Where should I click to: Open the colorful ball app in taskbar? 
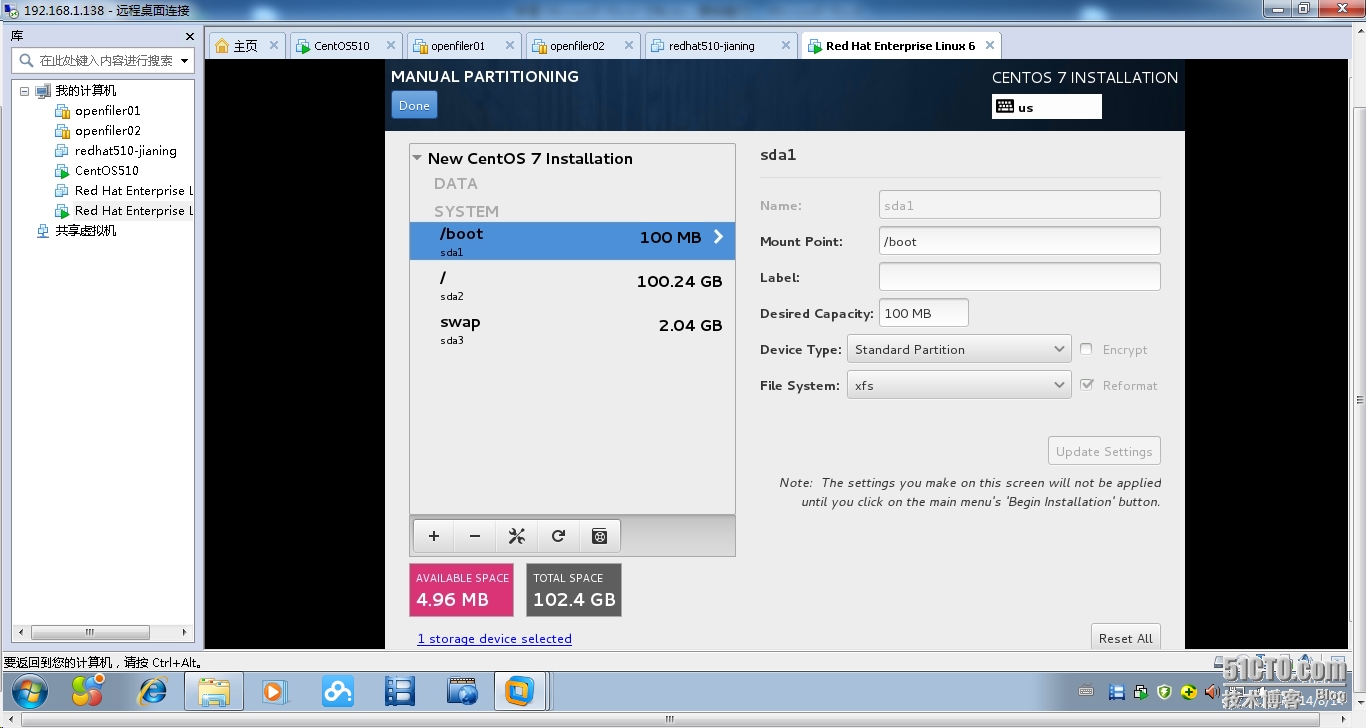click(x=88, y=691)
